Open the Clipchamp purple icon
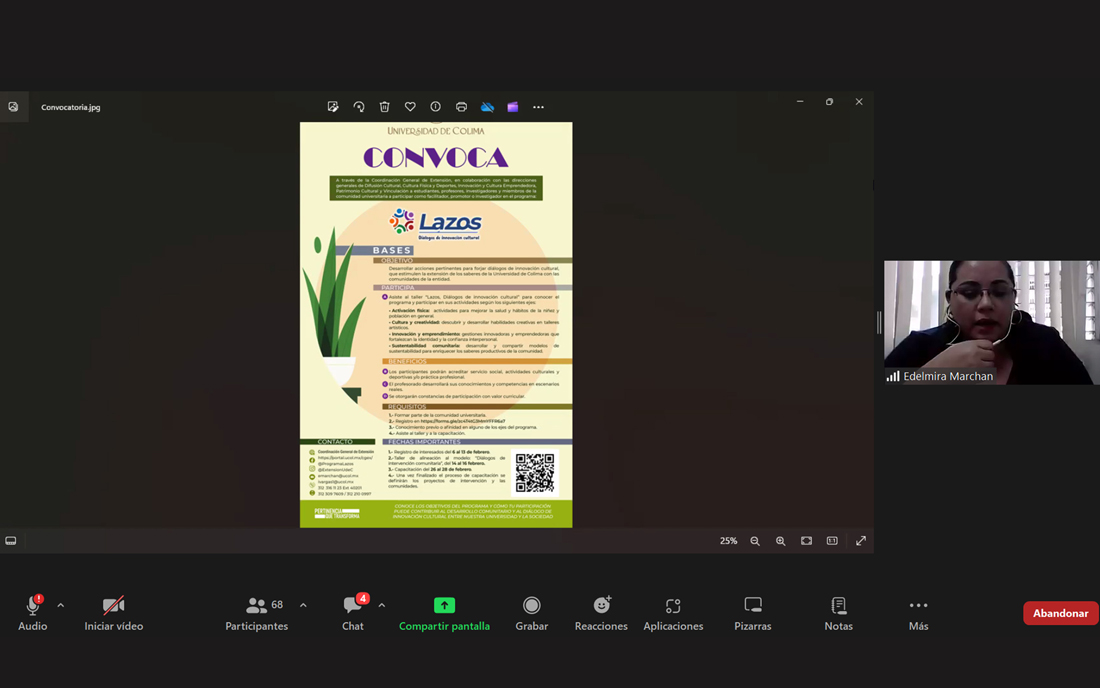The width and height of the screenshot is (1100, 688). 513,107
